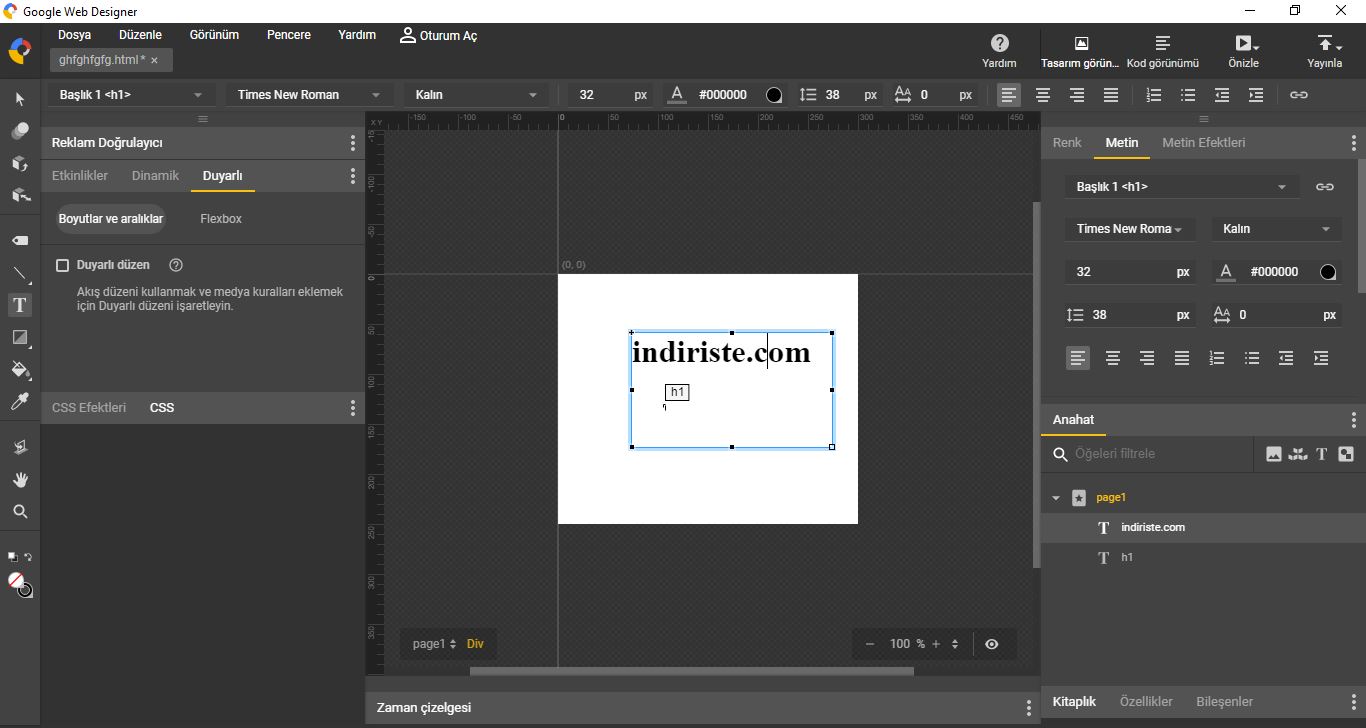
Task: Select the Paint bucket fill tool
Action: (19, 370)
